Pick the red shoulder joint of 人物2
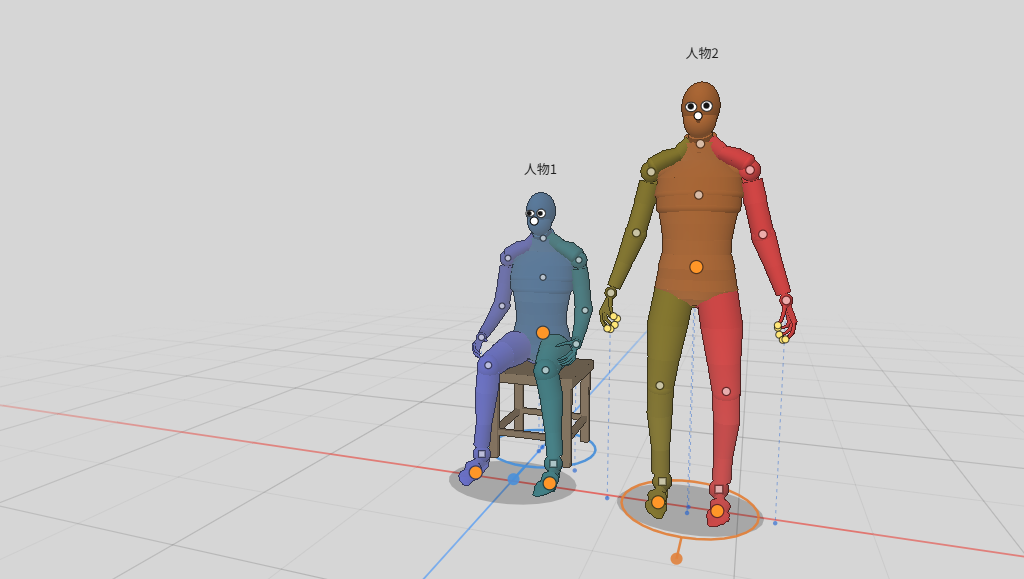 point(750,170)
